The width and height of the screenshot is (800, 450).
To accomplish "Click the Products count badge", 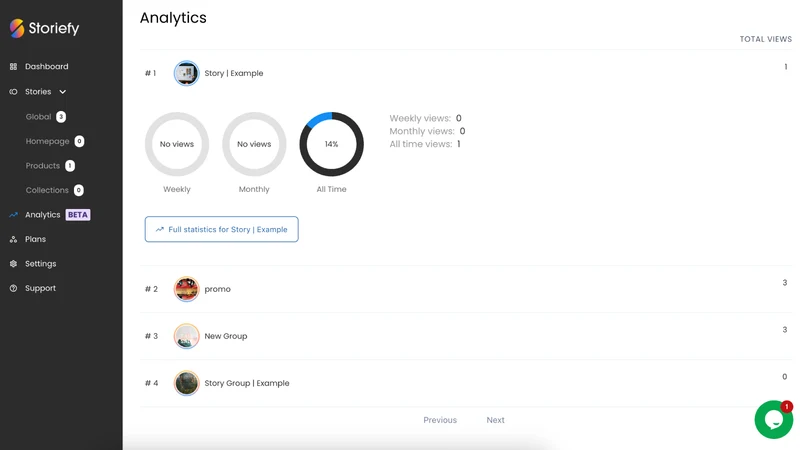I will pos(70,166).
